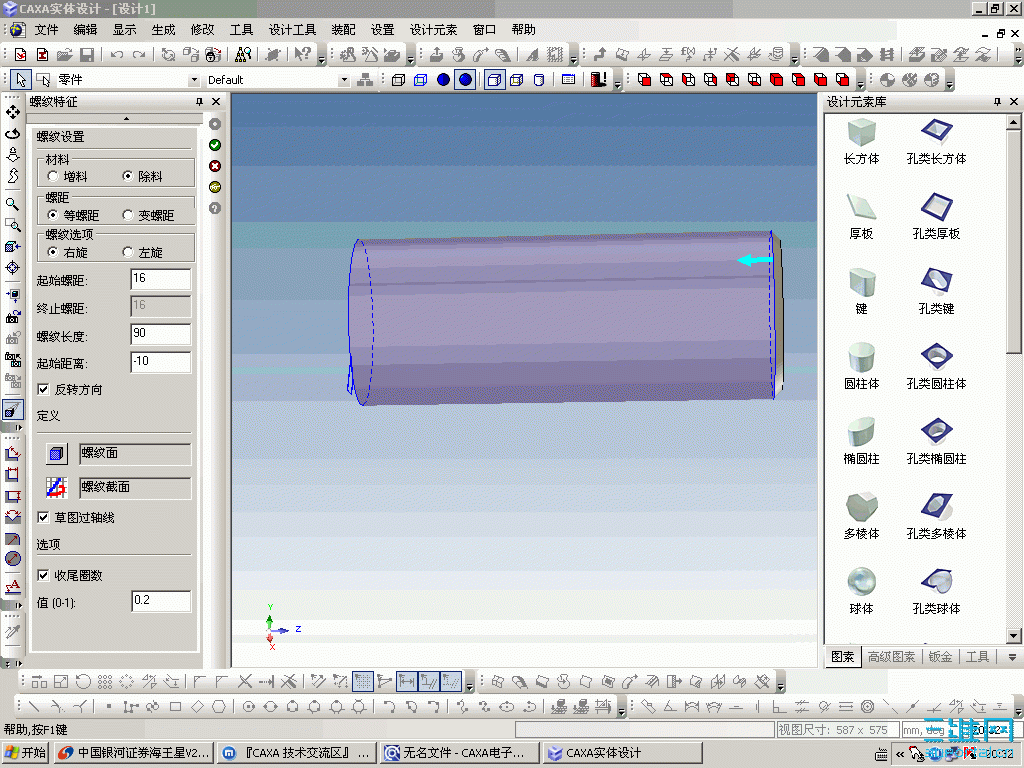Open the 帮助 menu
The image size is (1024, 768).
pos(524,30)
